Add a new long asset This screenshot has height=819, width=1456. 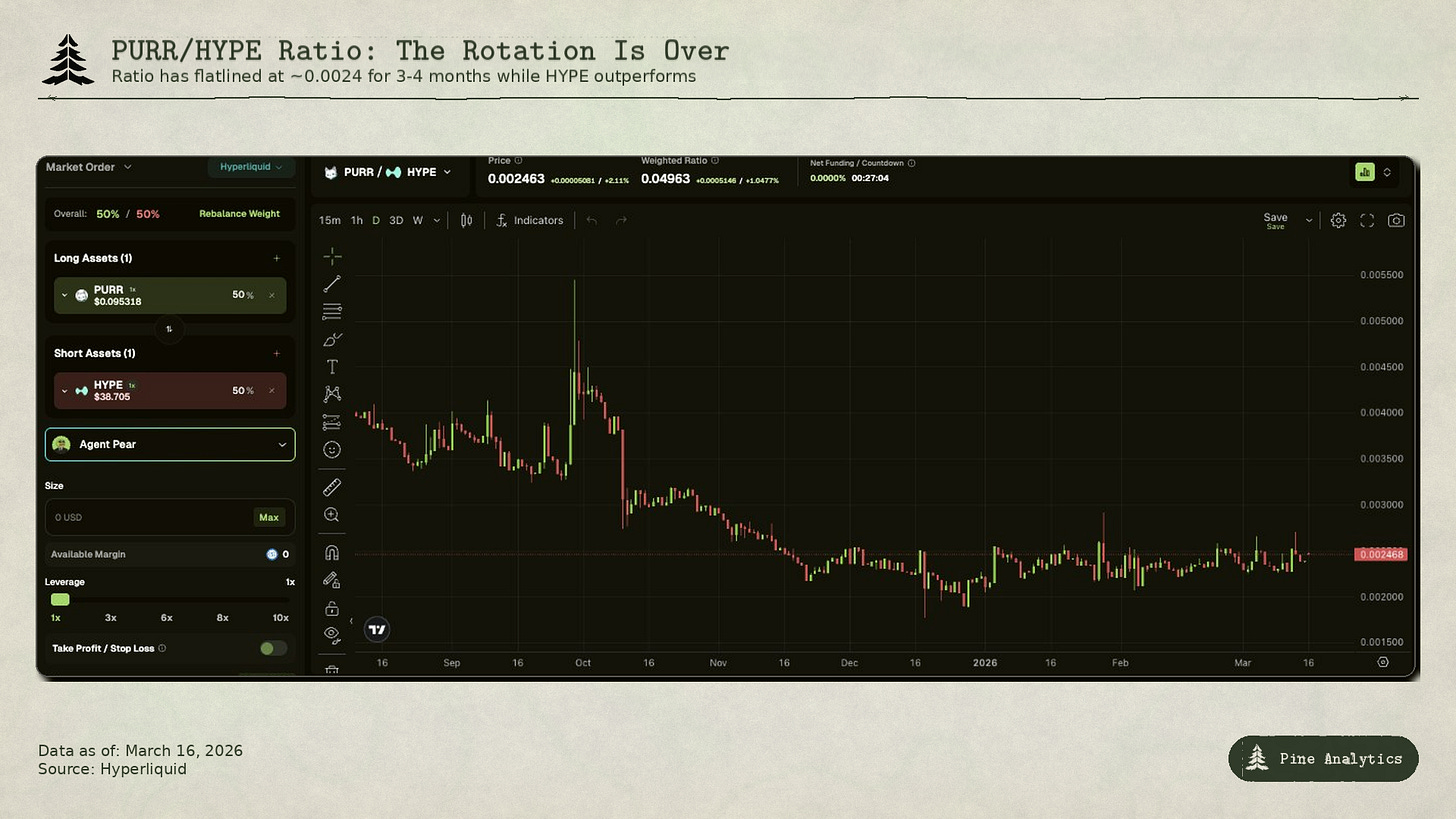pyautogui.click(x=277, y=258)
